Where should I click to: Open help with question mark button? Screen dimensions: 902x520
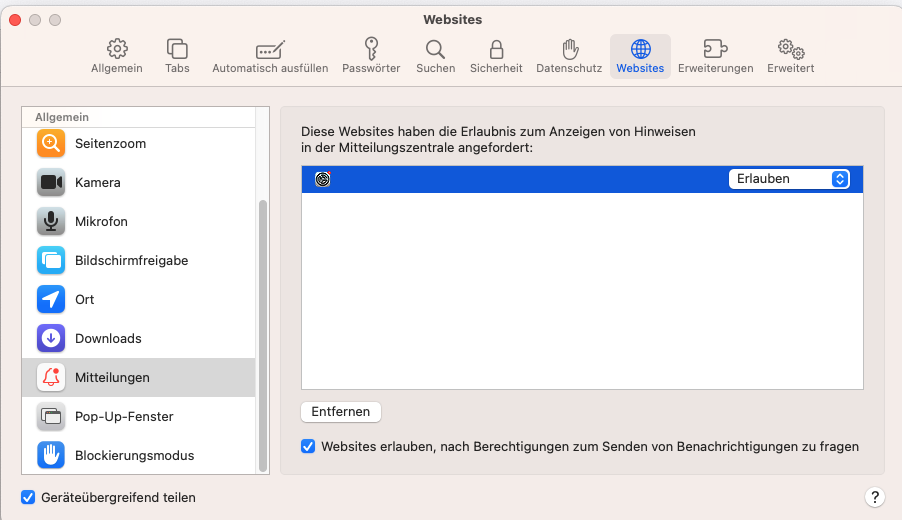[874, 497]
